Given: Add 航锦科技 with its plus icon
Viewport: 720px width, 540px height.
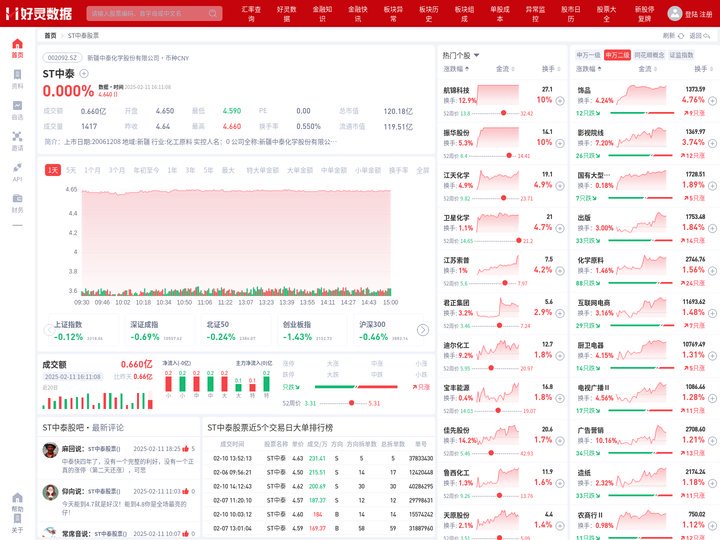Looking at the screenshot, I should click(x=560, y=101).
